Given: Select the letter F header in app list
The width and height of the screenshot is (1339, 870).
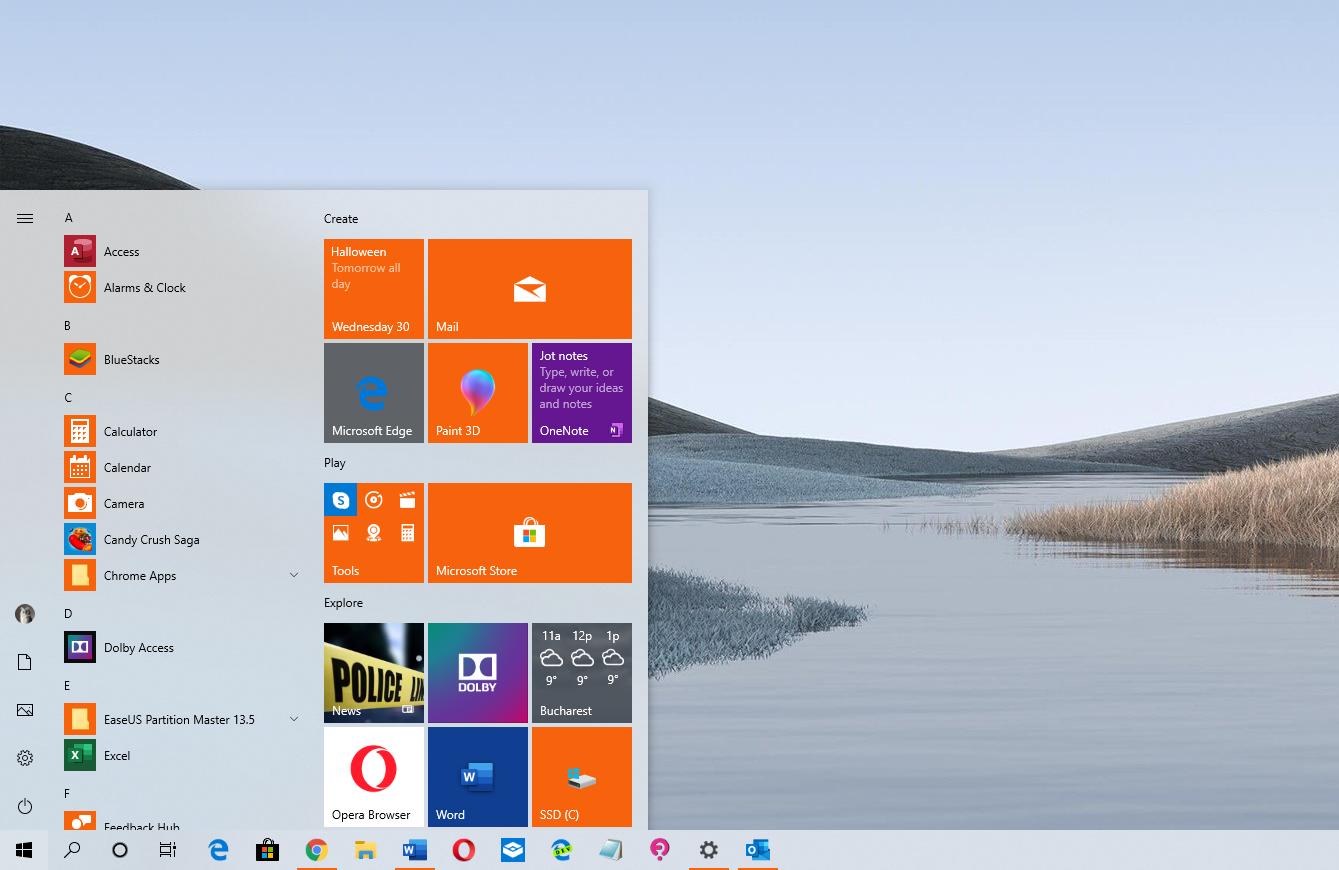Looking at the screenshot, I should [67, 794].
